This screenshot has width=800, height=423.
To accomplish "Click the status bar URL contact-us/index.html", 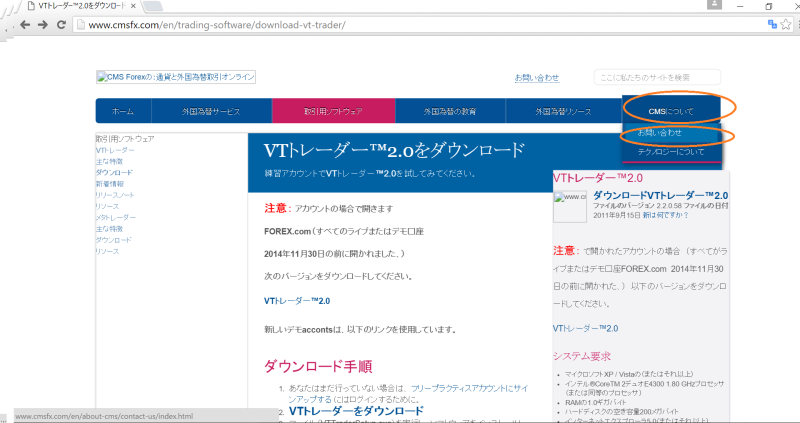I will pyautogui.click(x=104, y=416).
